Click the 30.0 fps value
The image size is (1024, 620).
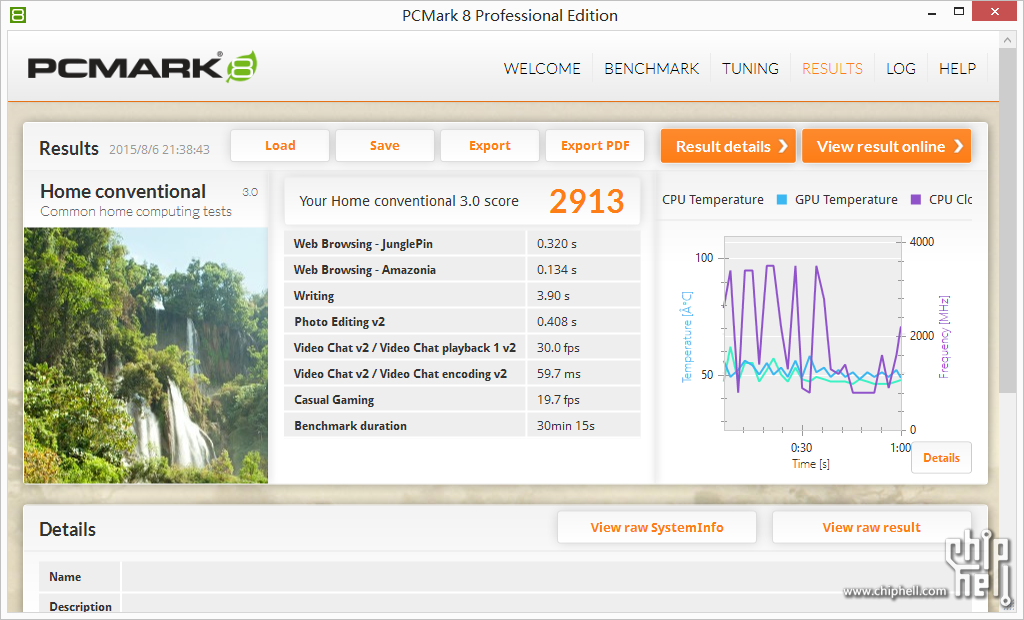(x=558, y=348)
